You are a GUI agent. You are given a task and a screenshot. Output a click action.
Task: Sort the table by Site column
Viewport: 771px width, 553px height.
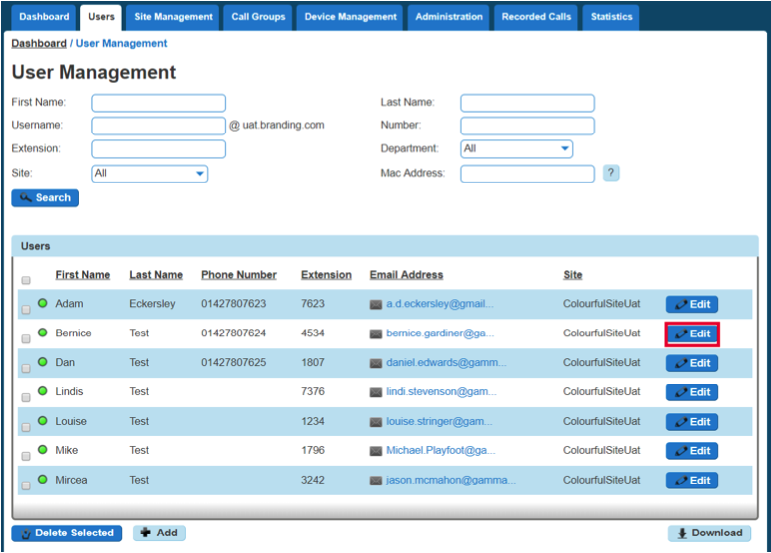(573, 275)
